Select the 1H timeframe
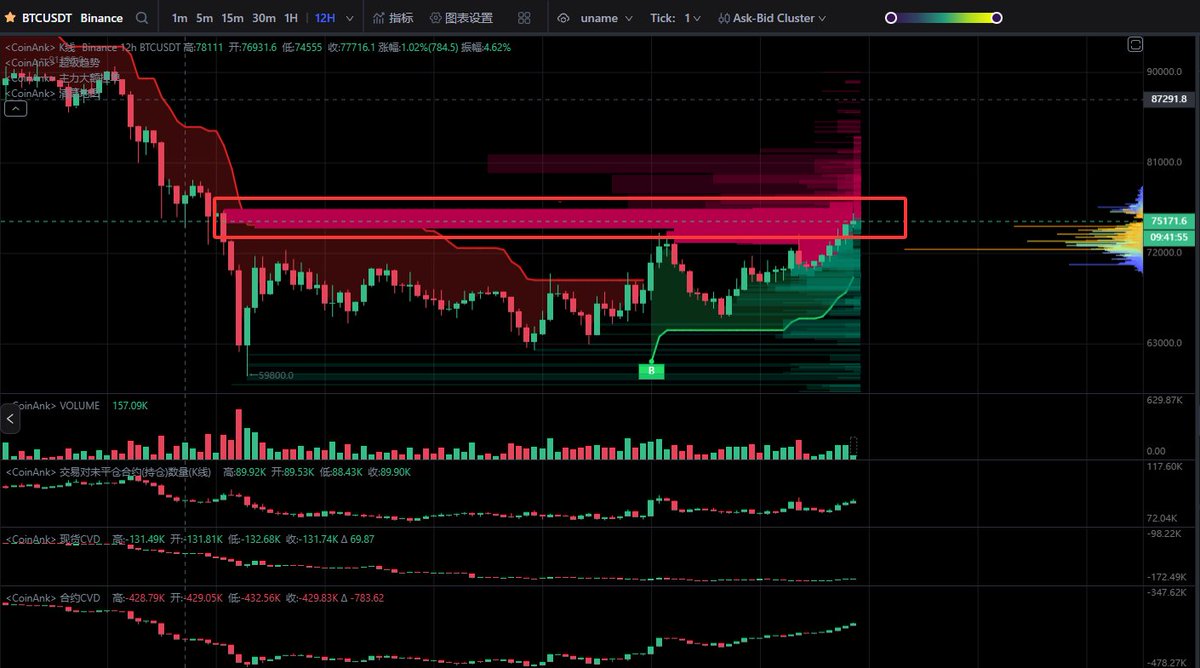 [291, 18]
